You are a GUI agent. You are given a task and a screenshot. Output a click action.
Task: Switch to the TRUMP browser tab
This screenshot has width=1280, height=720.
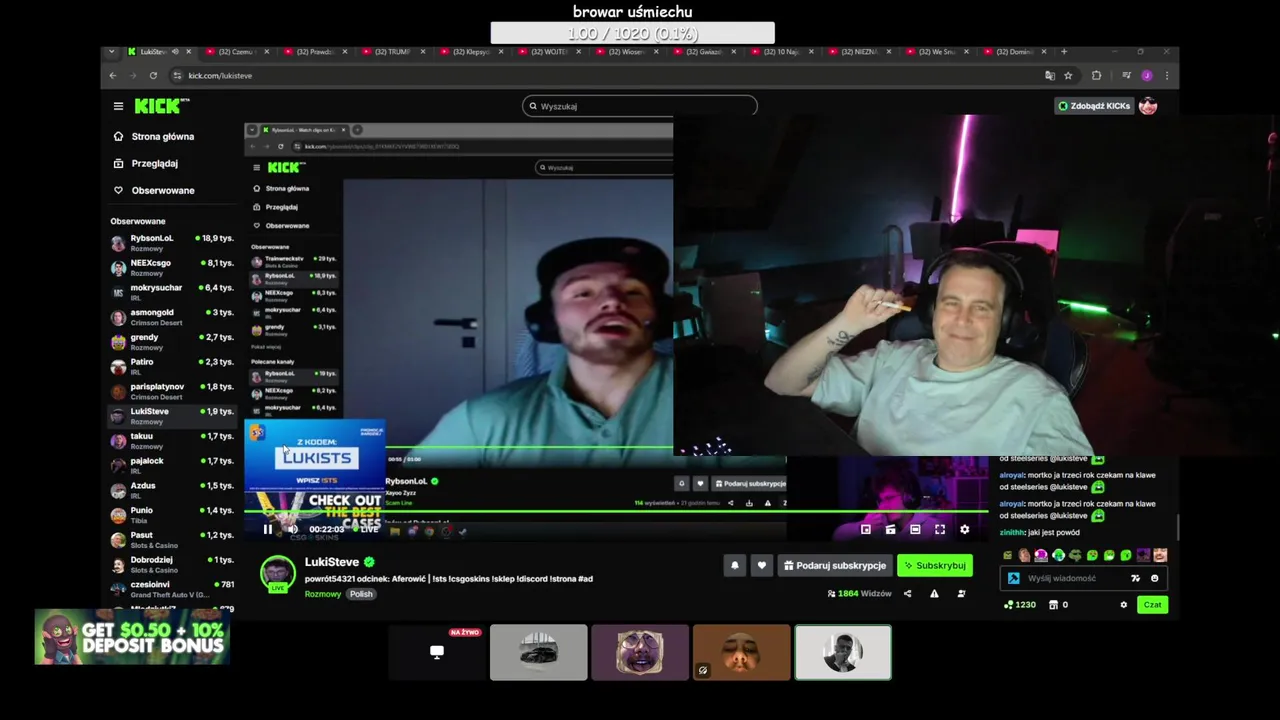393,52
